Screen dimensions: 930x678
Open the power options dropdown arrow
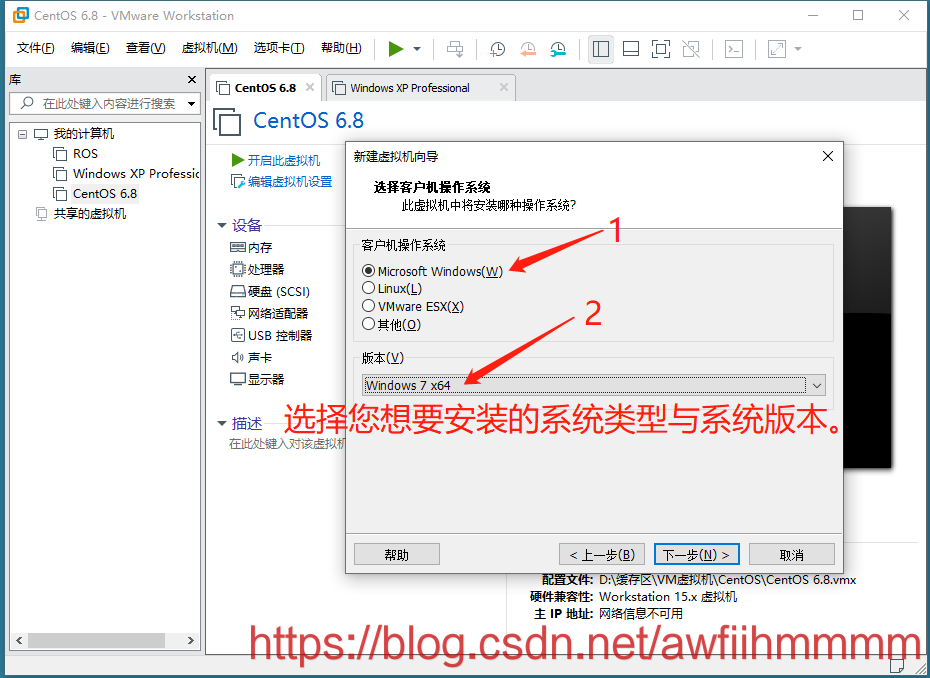pos(417,49)
